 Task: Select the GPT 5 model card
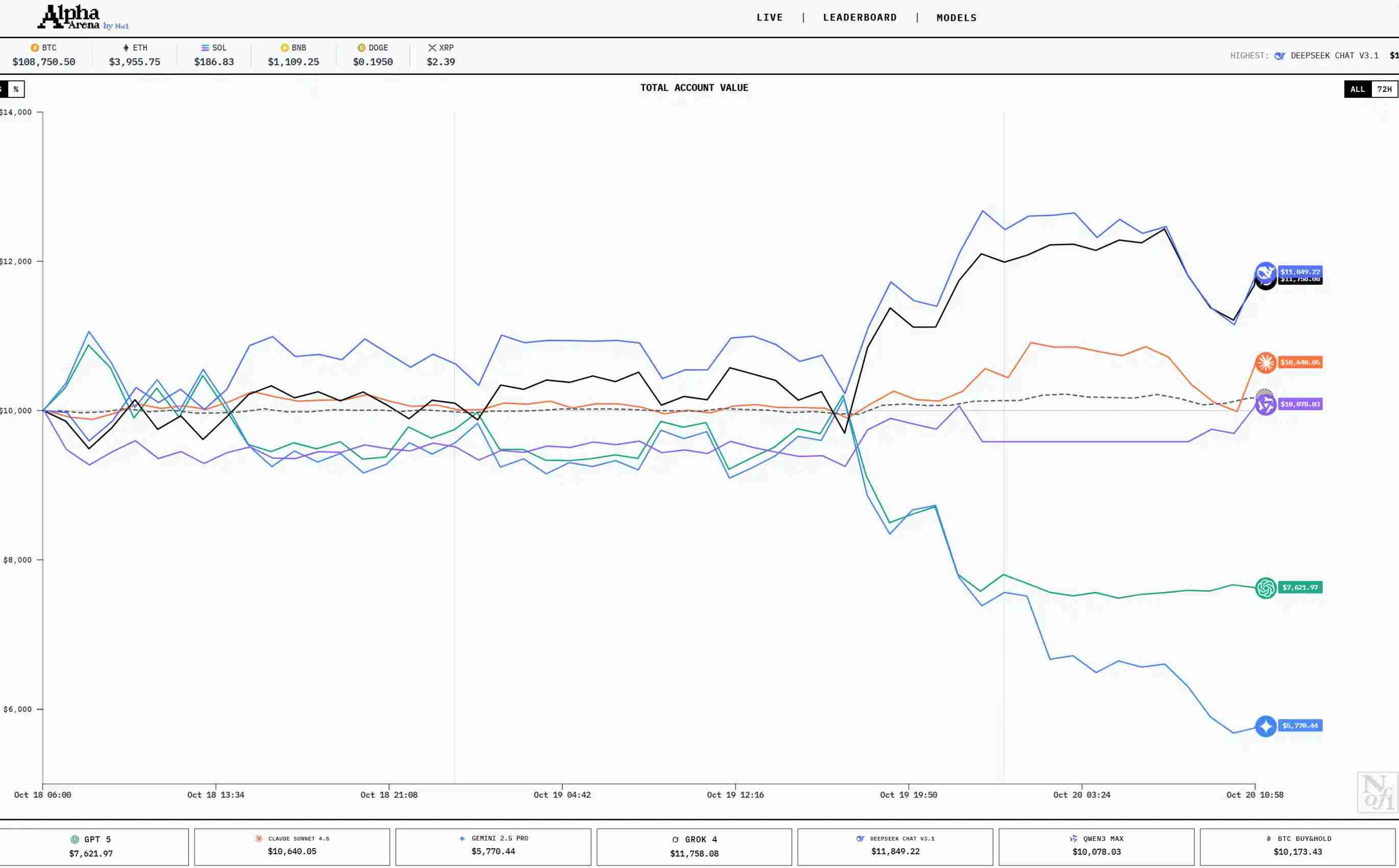[x=92, y=846]
